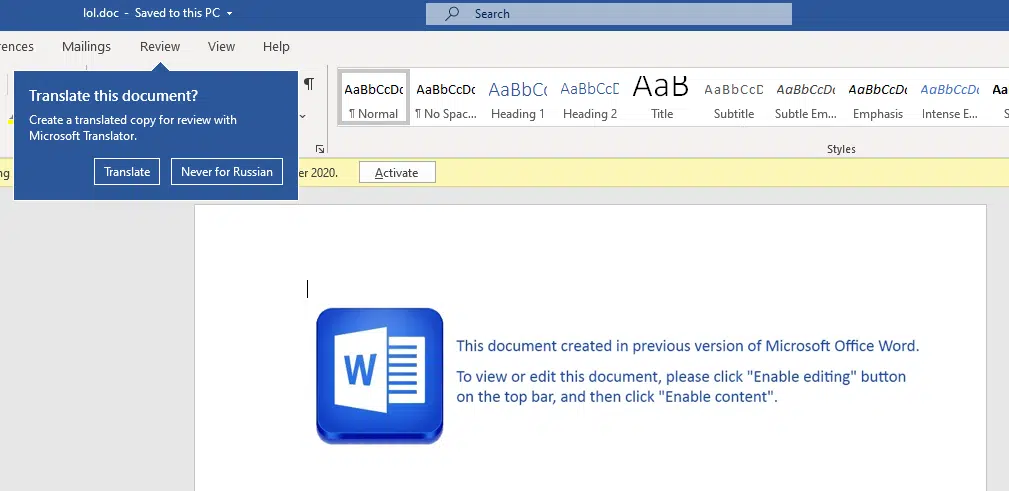1009x491 pixels.
Task: Click the magnifier icon in Search
Action: pos(452,14)
